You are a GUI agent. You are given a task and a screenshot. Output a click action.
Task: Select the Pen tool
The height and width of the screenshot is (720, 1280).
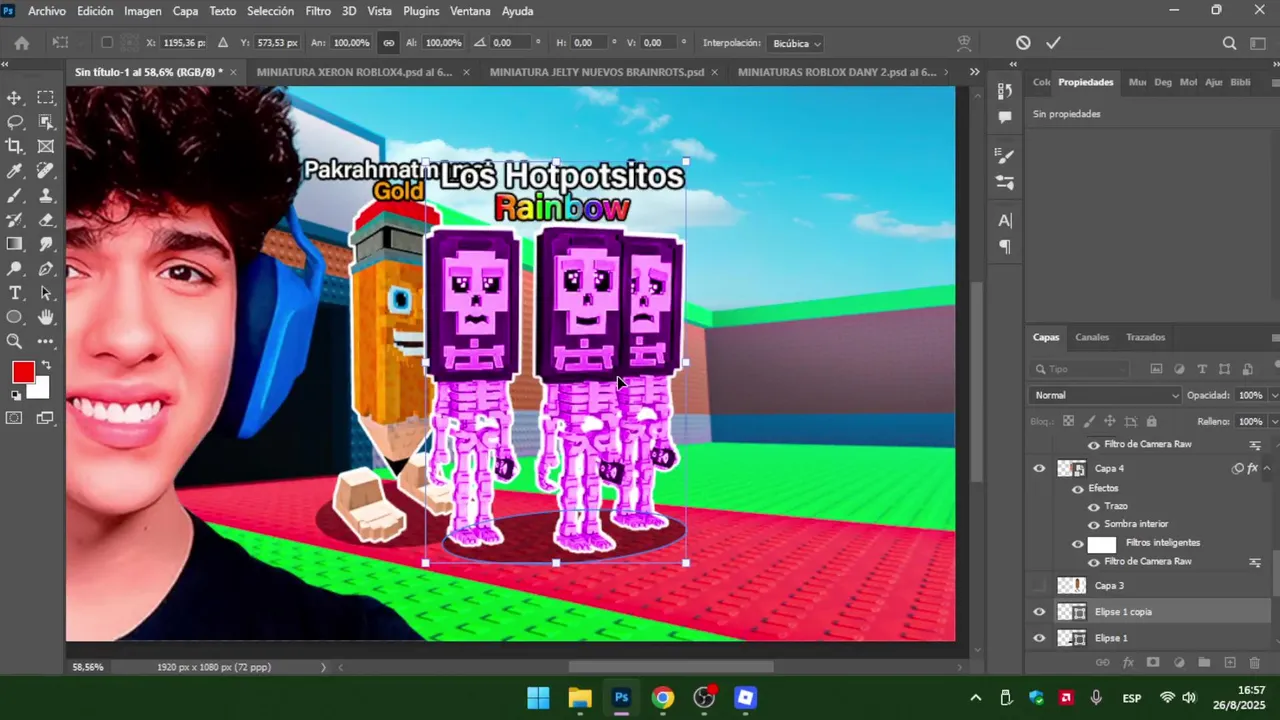point(46,269)
